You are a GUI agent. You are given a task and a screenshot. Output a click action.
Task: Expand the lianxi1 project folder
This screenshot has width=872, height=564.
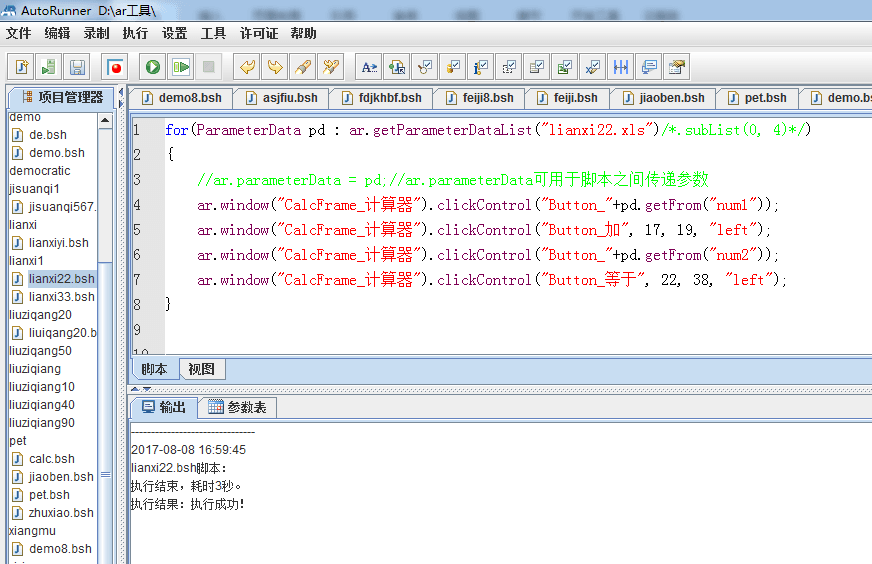click(x=24, y=261)
